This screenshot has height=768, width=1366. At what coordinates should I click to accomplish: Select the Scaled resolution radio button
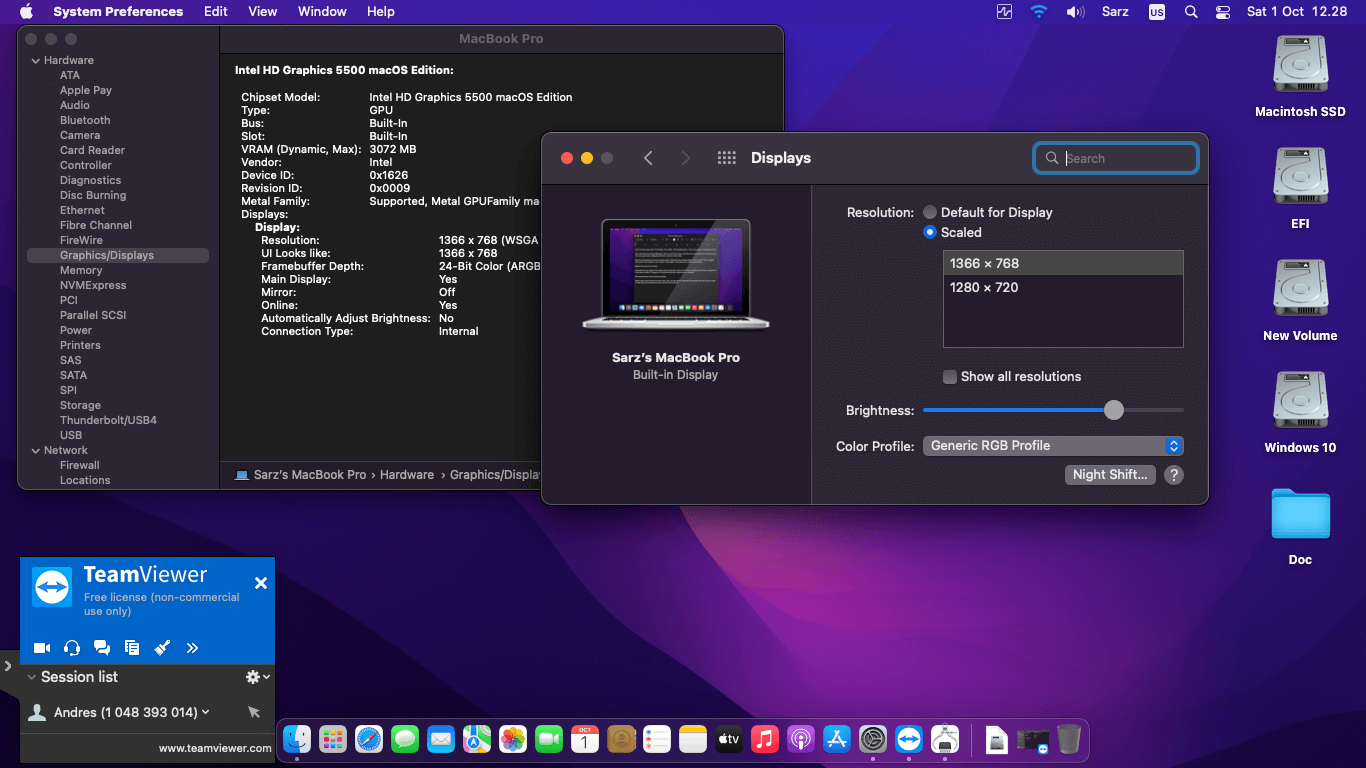930,232
